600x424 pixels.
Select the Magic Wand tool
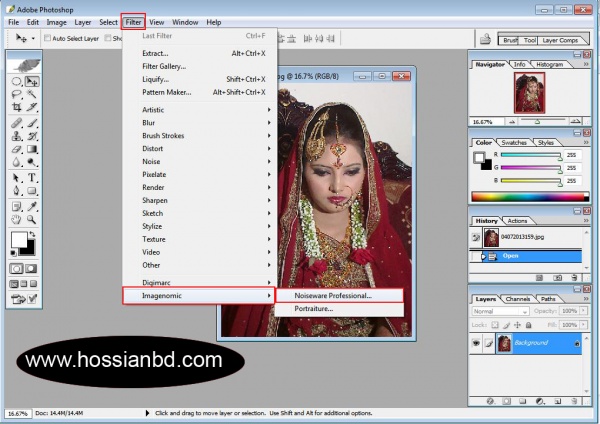click(x=32, y=94)
